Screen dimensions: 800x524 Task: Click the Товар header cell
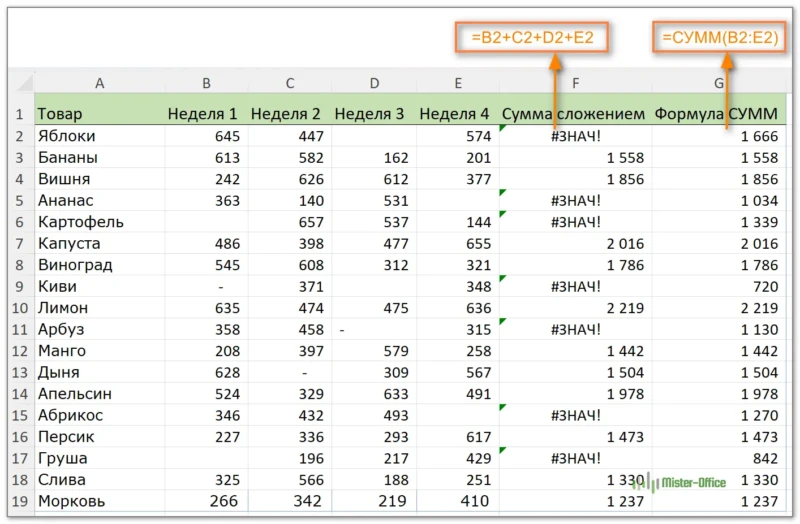[100, 114]
